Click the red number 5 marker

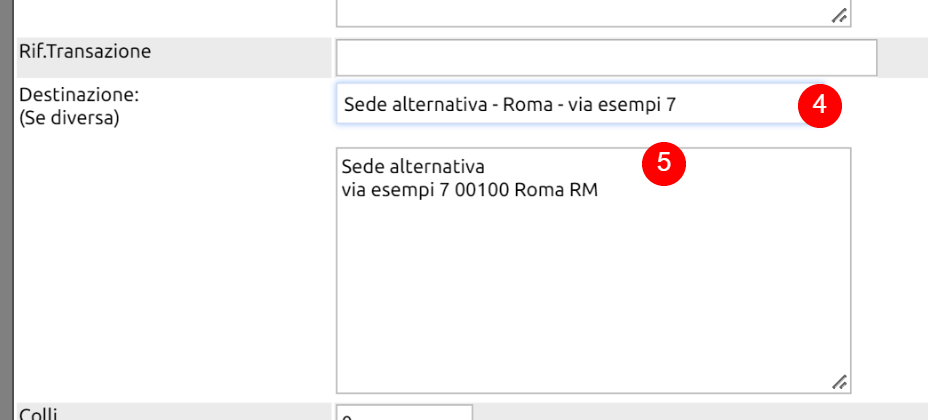click(x=663, y=163)
